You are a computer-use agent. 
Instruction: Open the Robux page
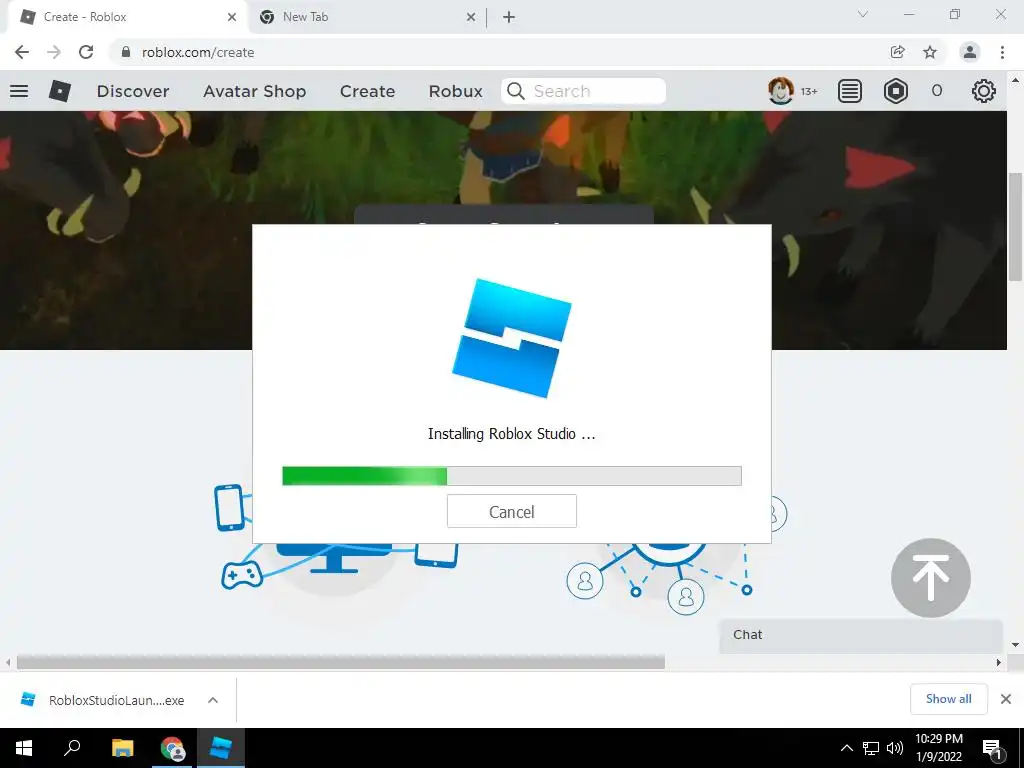(455, 91)
